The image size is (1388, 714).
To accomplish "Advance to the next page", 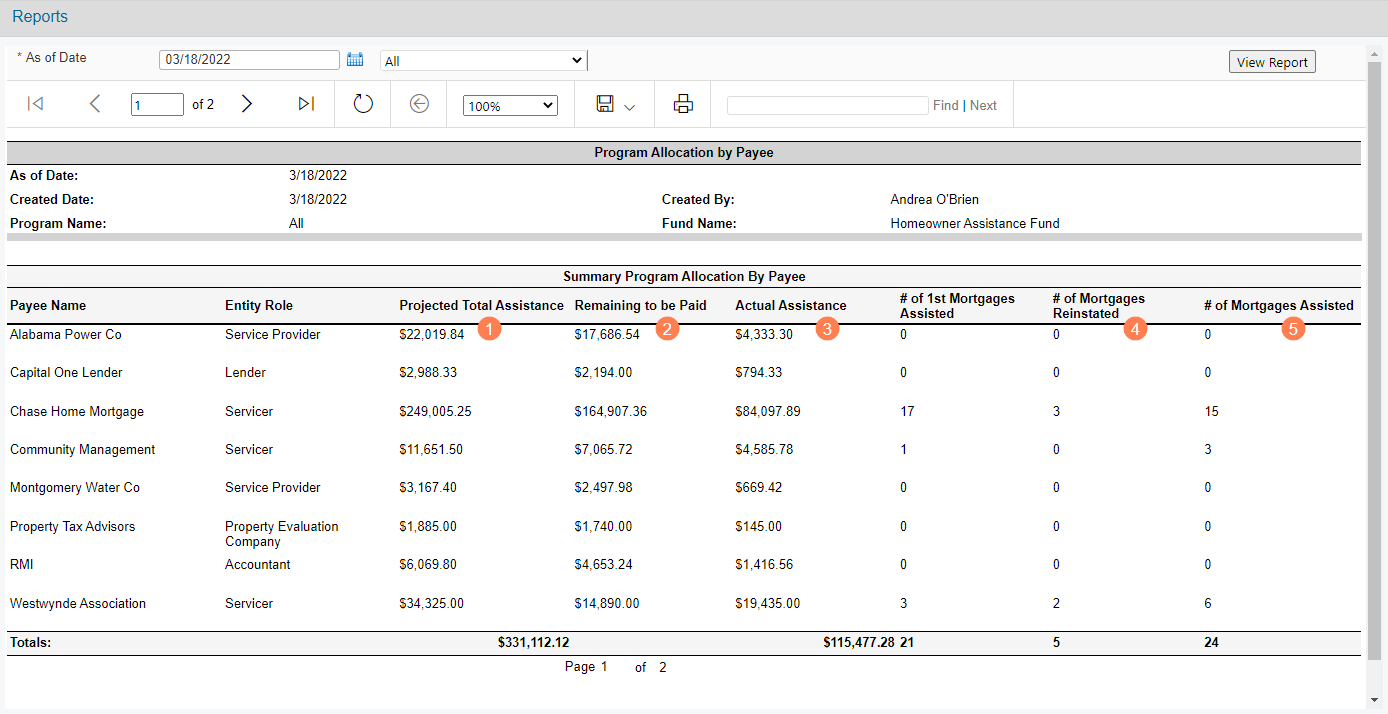I will [x=247, y=103].
